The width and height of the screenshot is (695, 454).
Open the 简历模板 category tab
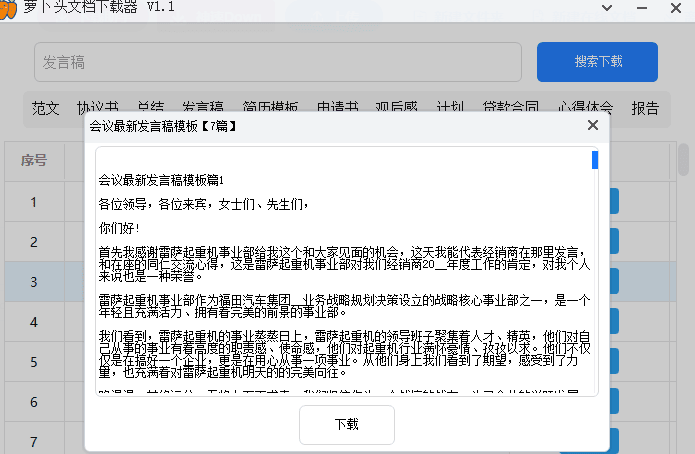click(270, 108)
